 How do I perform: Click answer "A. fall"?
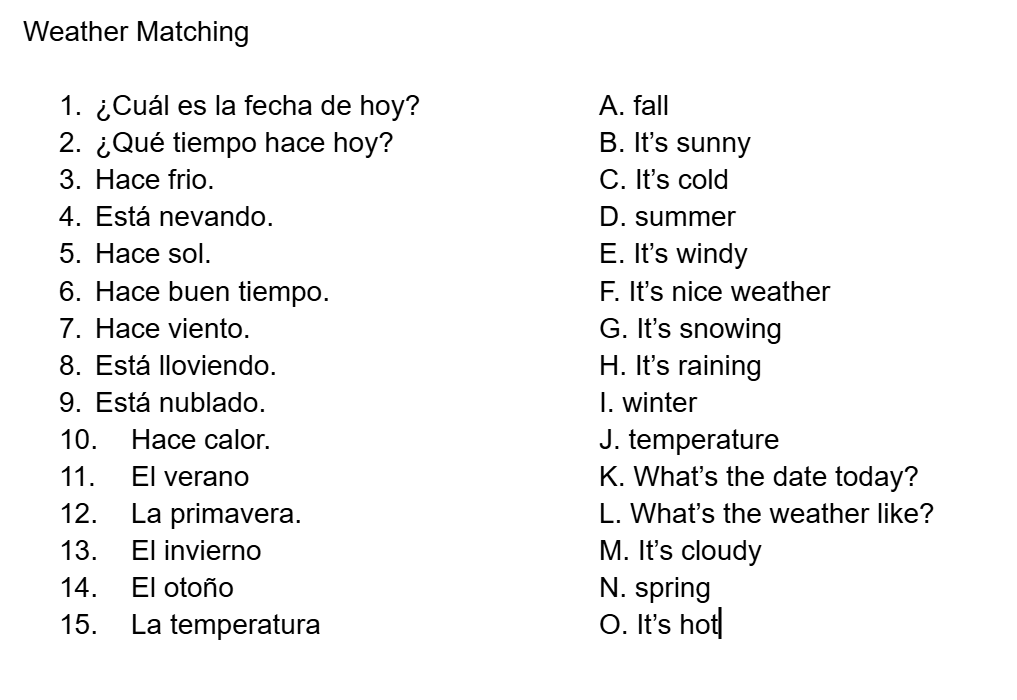tap(634, 106)
